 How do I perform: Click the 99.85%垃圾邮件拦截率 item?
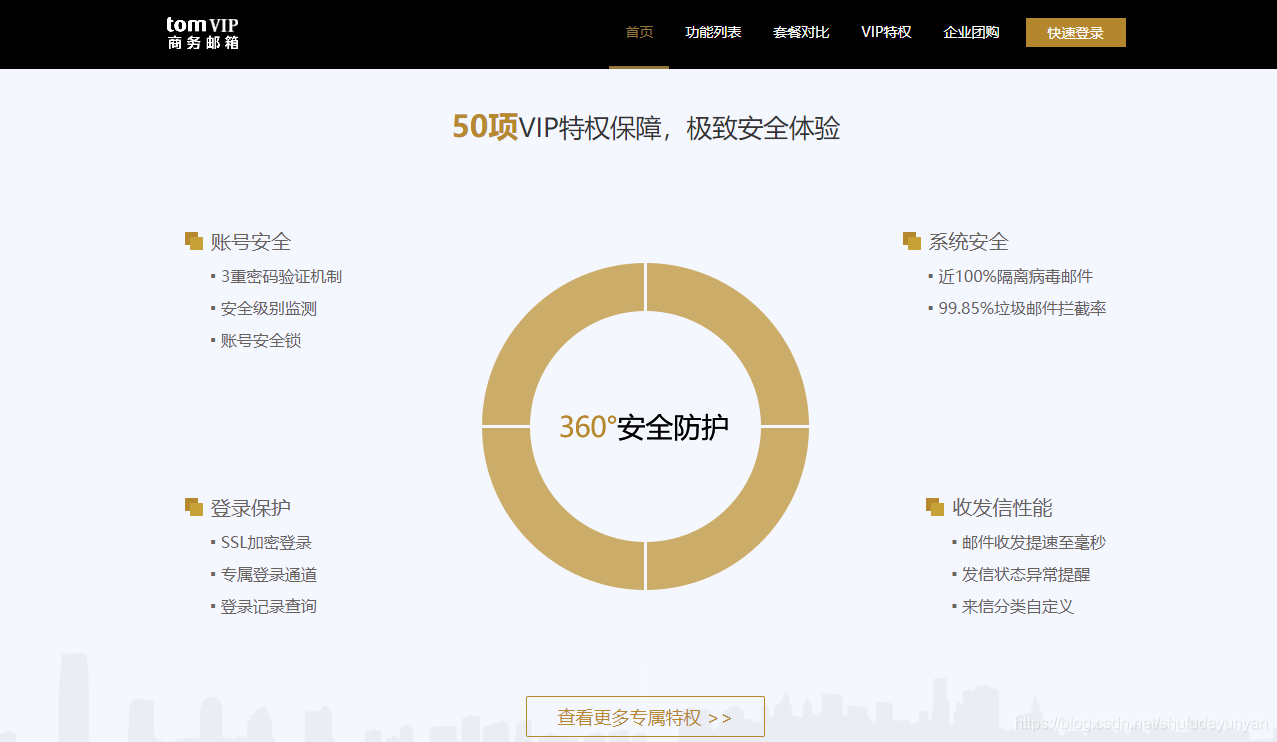pyautogui.click(x=1022, y=309)
